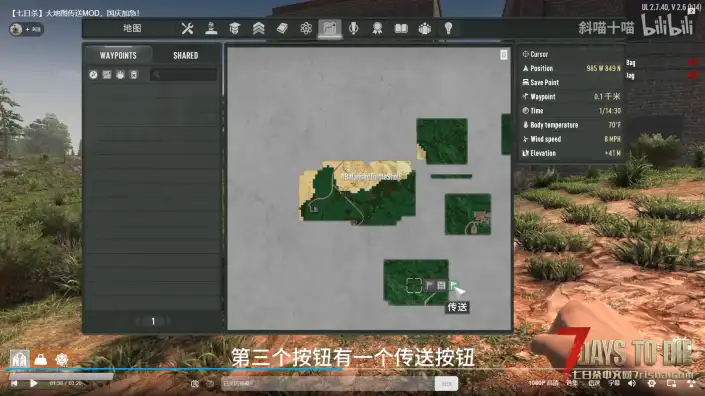The height and width of the screenshot is (396, 705).
Task: Open the video player settings gear
Action: (x=651, y=383)
